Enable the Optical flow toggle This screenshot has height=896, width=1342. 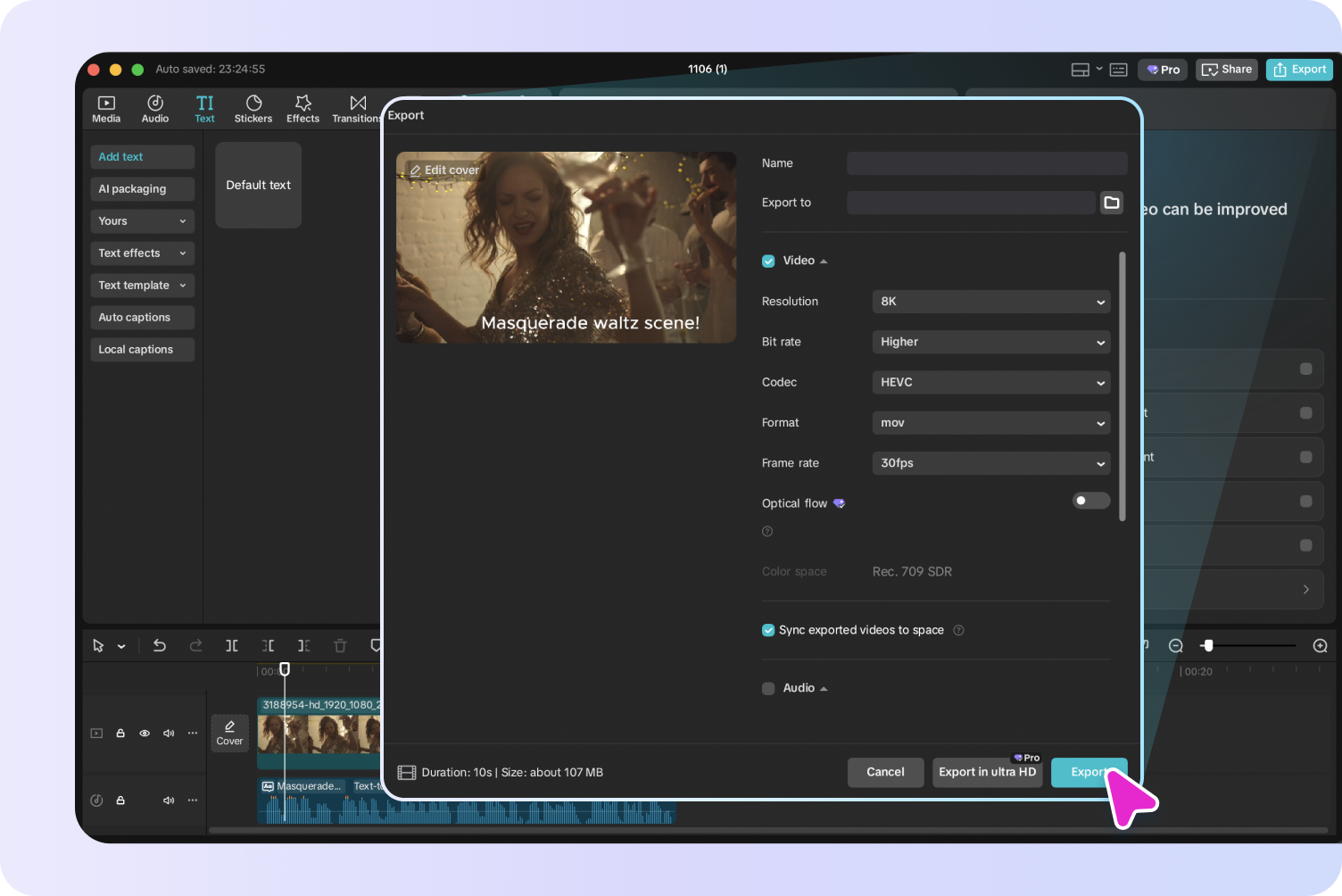(1090, 501)
